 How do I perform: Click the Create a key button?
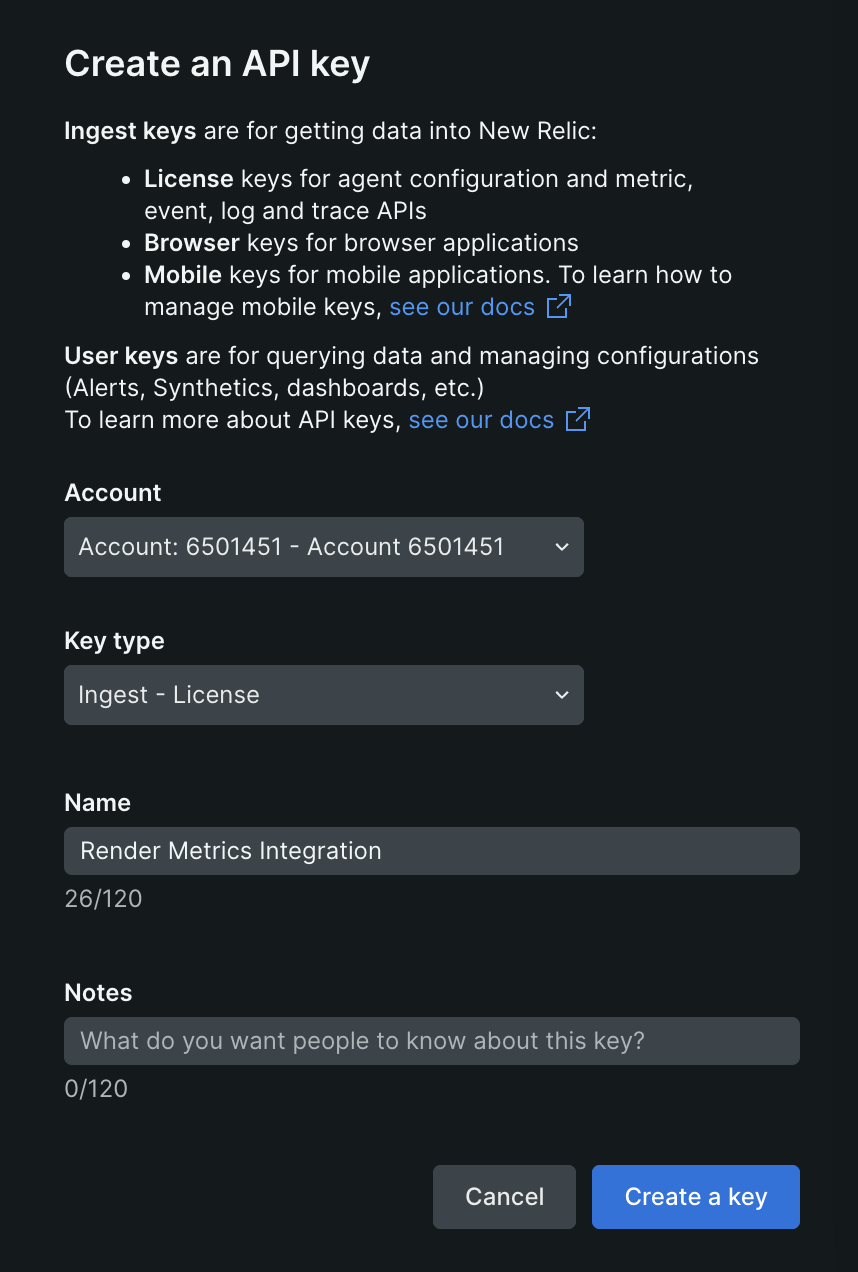click(695, 1197)
